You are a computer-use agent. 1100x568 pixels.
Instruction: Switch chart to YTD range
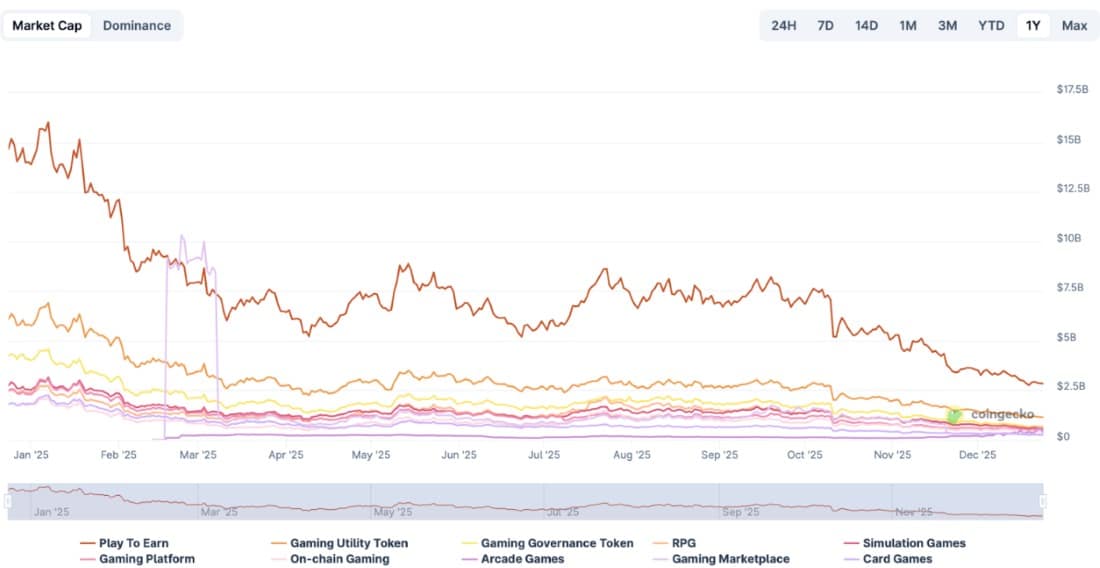[x=991, y=25]
